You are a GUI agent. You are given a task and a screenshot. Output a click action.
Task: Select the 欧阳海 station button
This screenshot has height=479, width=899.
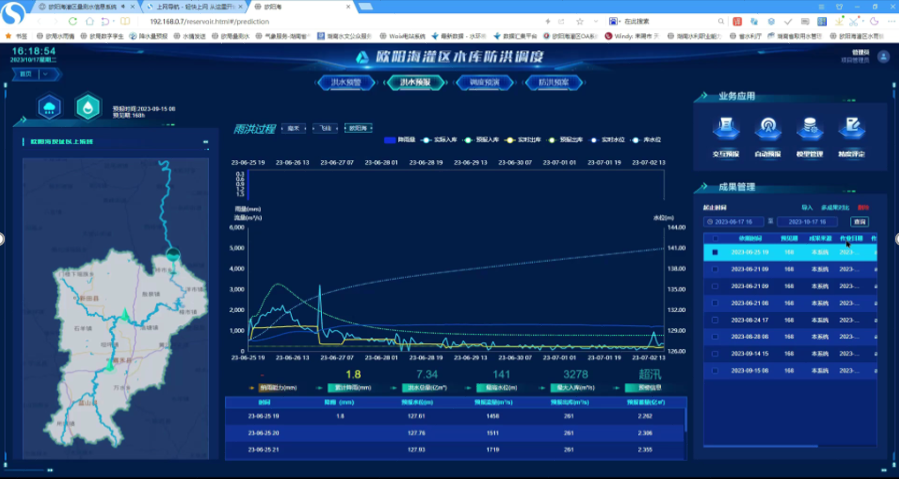point(358,128)
